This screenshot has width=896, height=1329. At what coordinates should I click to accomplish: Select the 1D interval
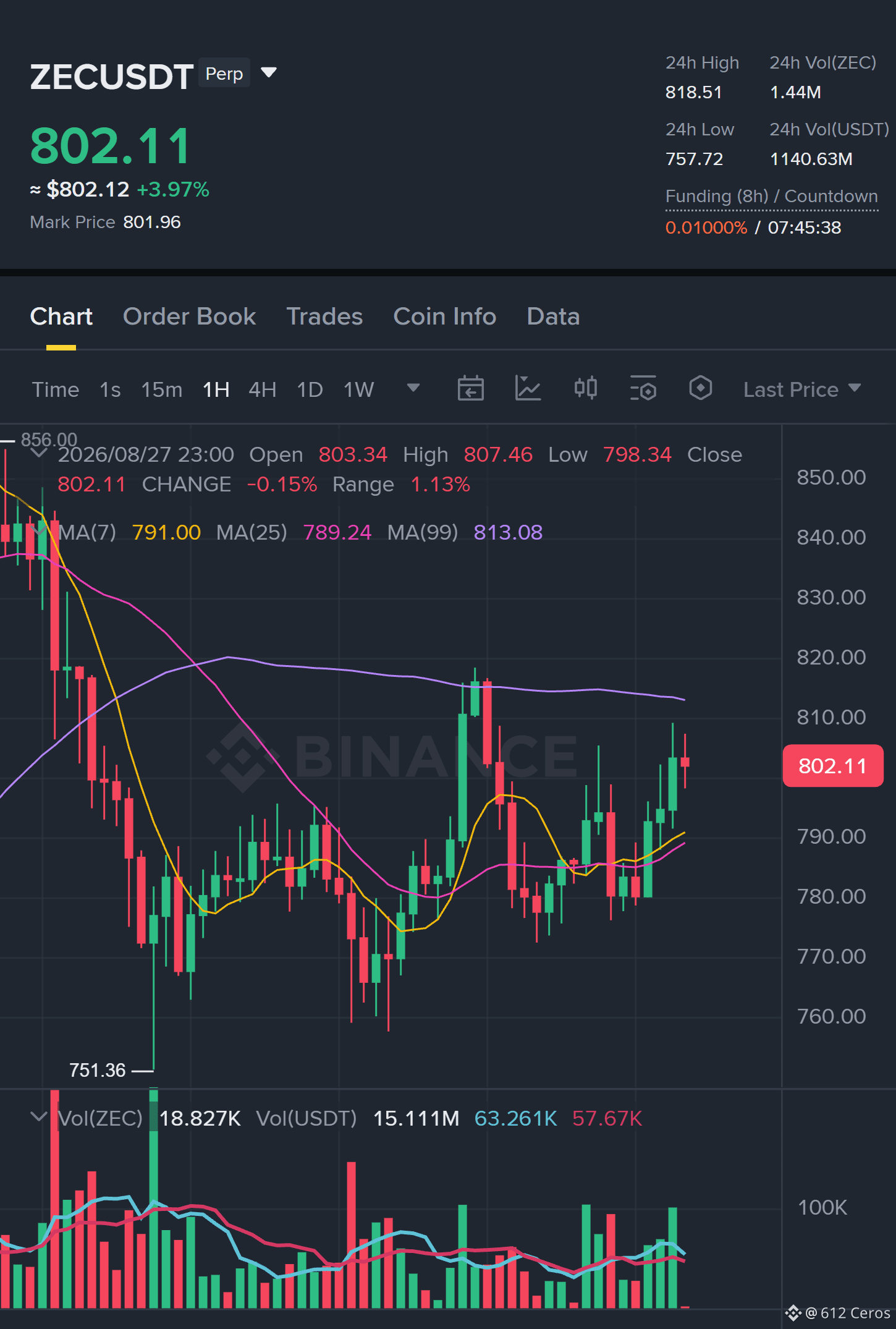[x=310, y=389]
